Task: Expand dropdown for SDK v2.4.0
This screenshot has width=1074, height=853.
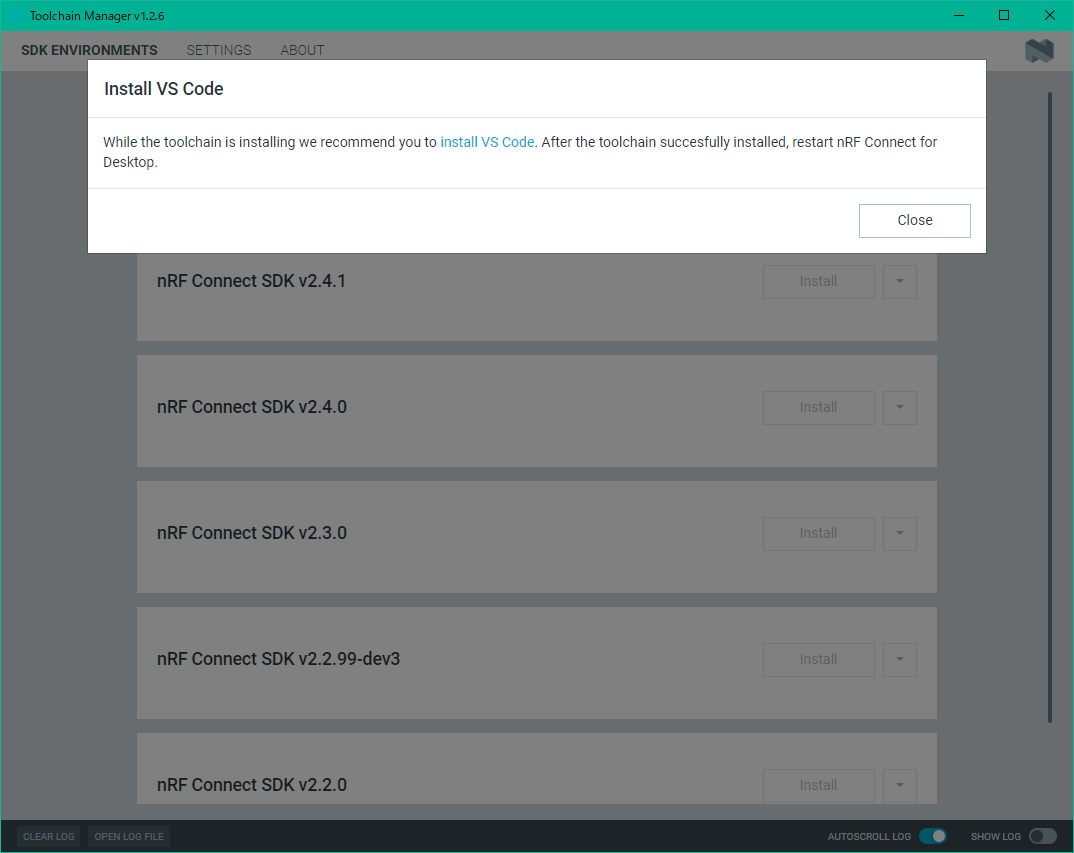Action: pyautogui.click(x=900, y=408)
